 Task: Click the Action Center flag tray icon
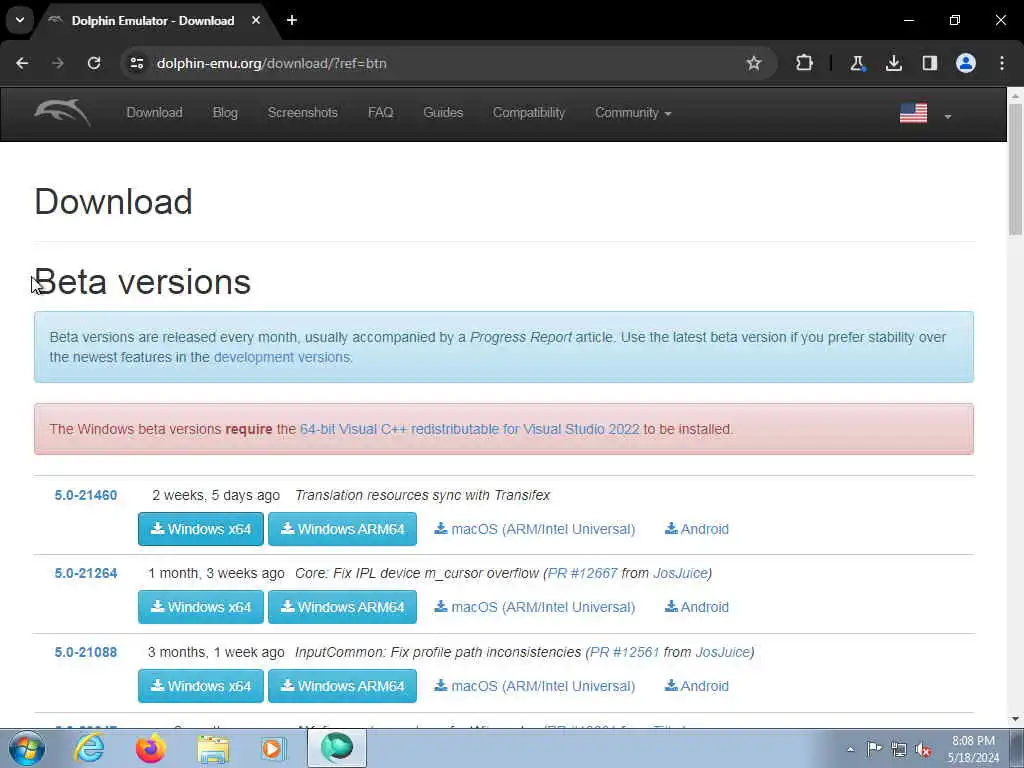[874, 749]
